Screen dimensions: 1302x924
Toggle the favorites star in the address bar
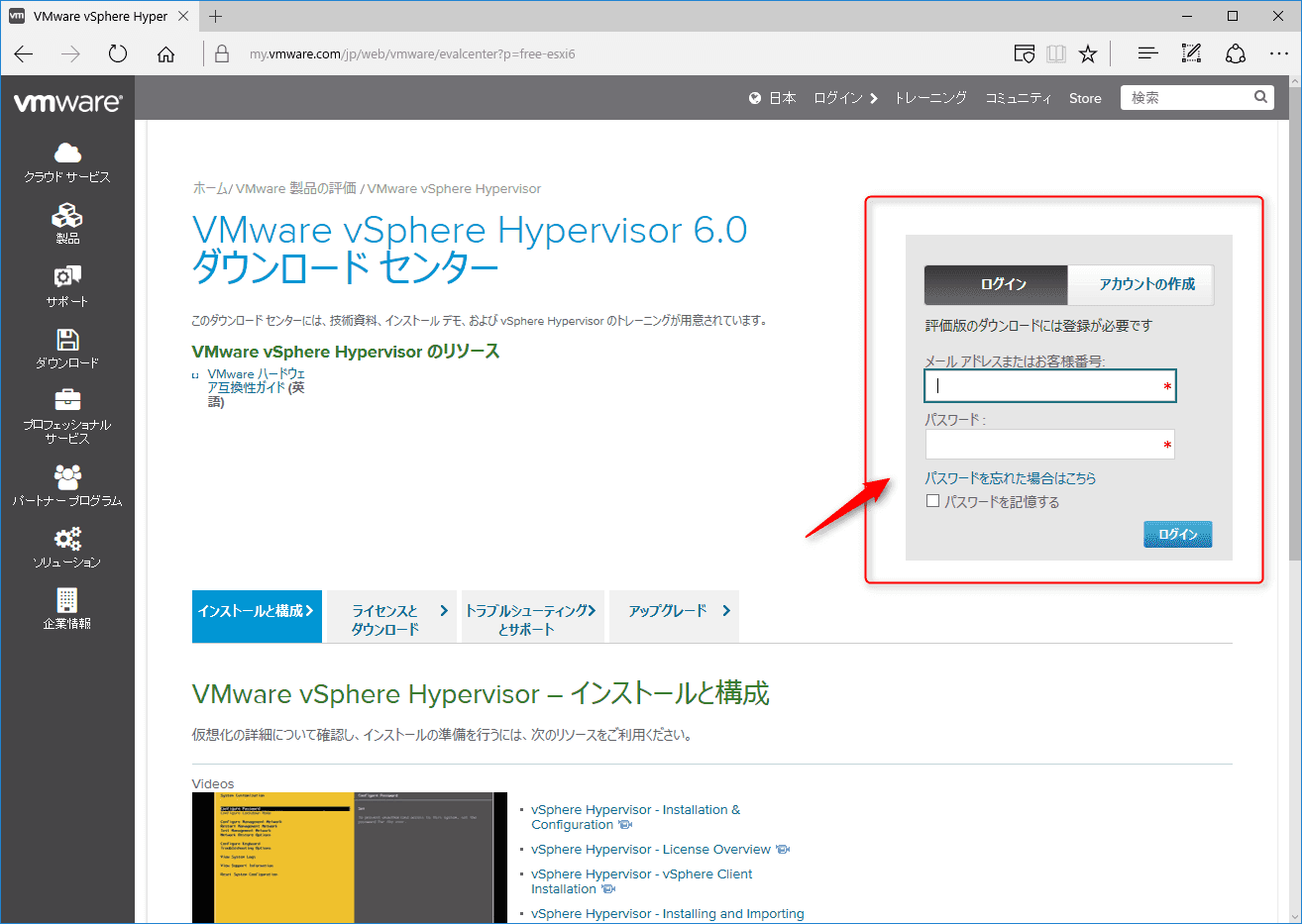tap(1087, 53)
